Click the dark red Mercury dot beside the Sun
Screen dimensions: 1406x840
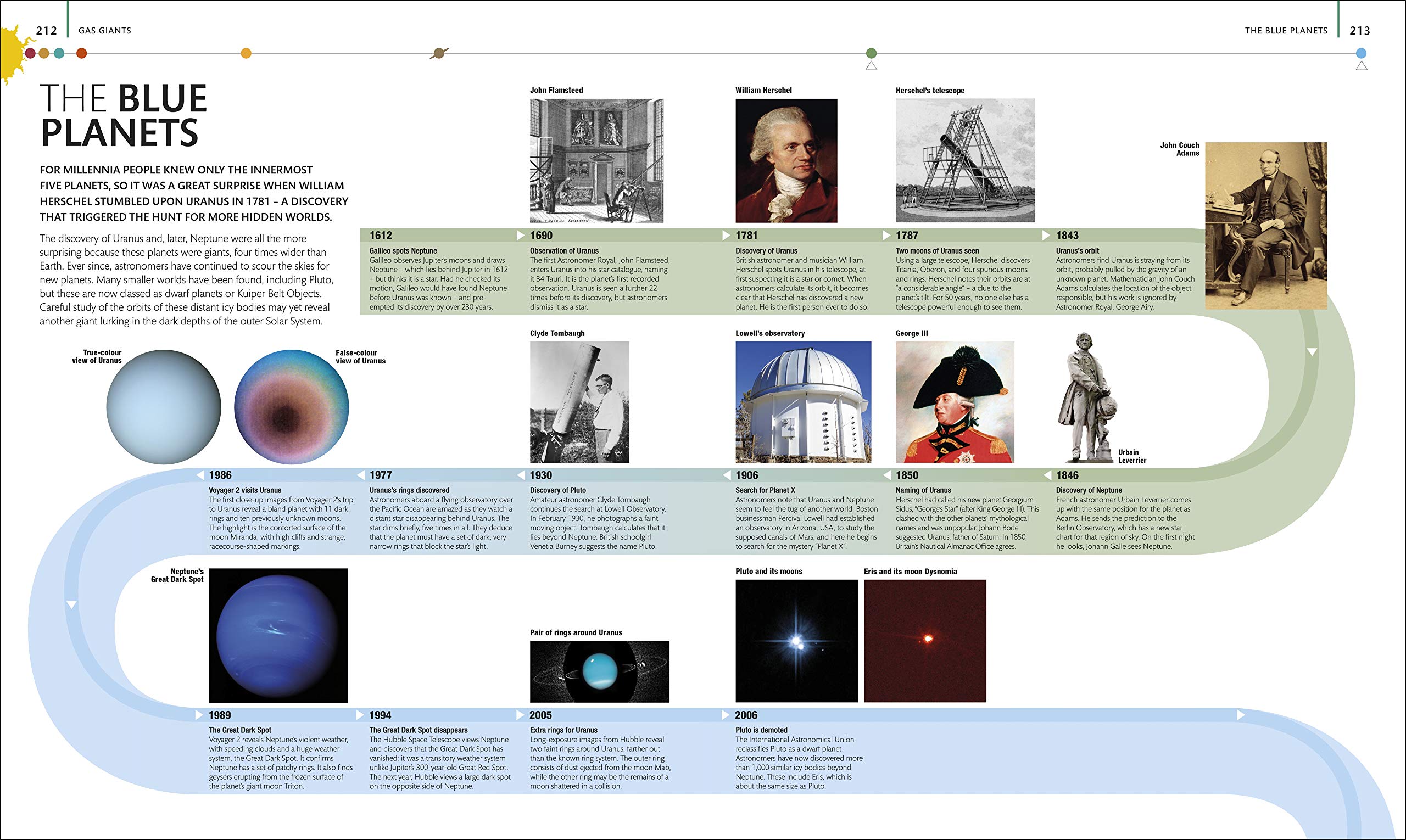(x=31, y=54)
